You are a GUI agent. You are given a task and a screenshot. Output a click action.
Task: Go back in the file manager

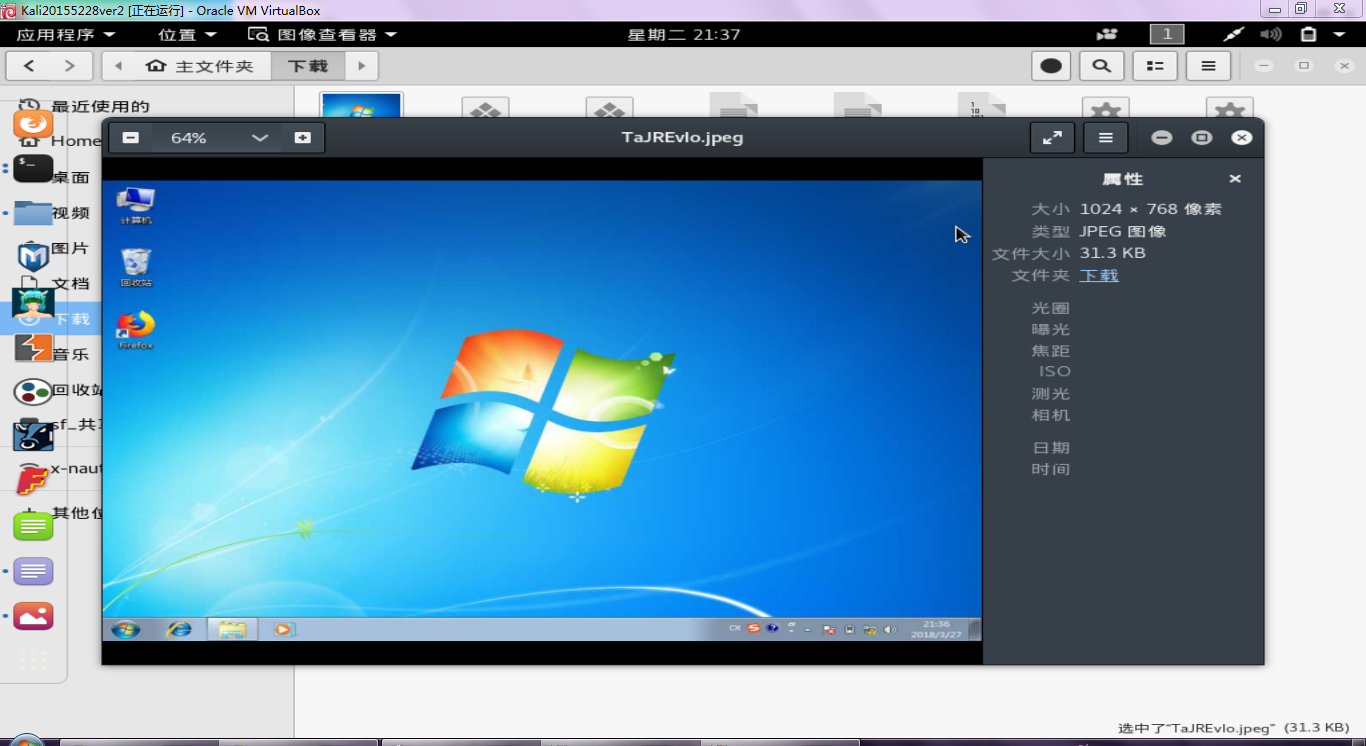(29, 66)
